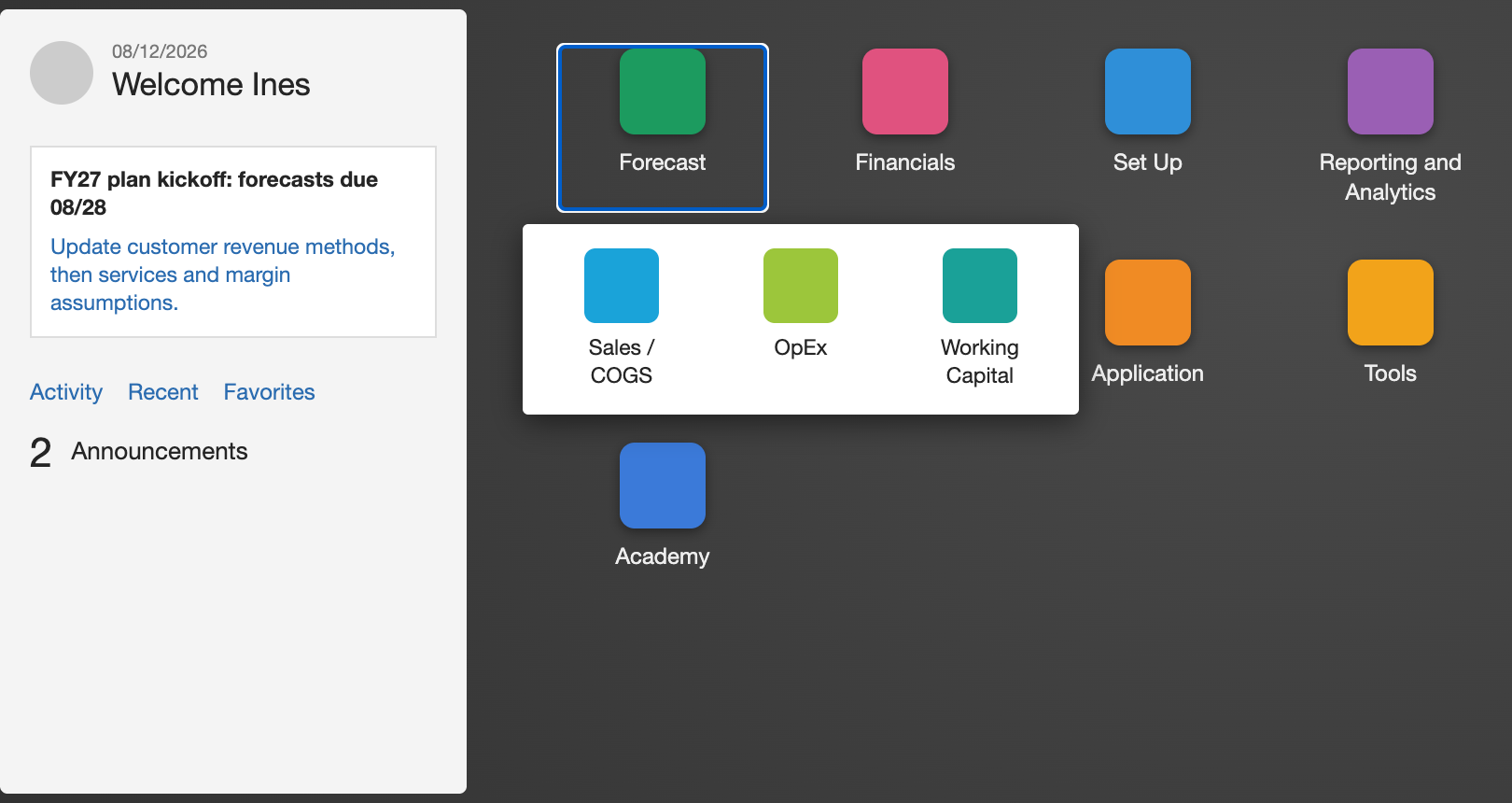Open the blue Set Up icon
The height and width of the screenshot is (803, 1512).
pos(1148,92)
